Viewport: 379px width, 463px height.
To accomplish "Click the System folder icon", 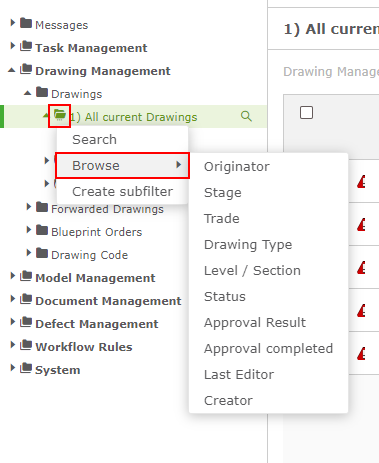I will 26,368.
